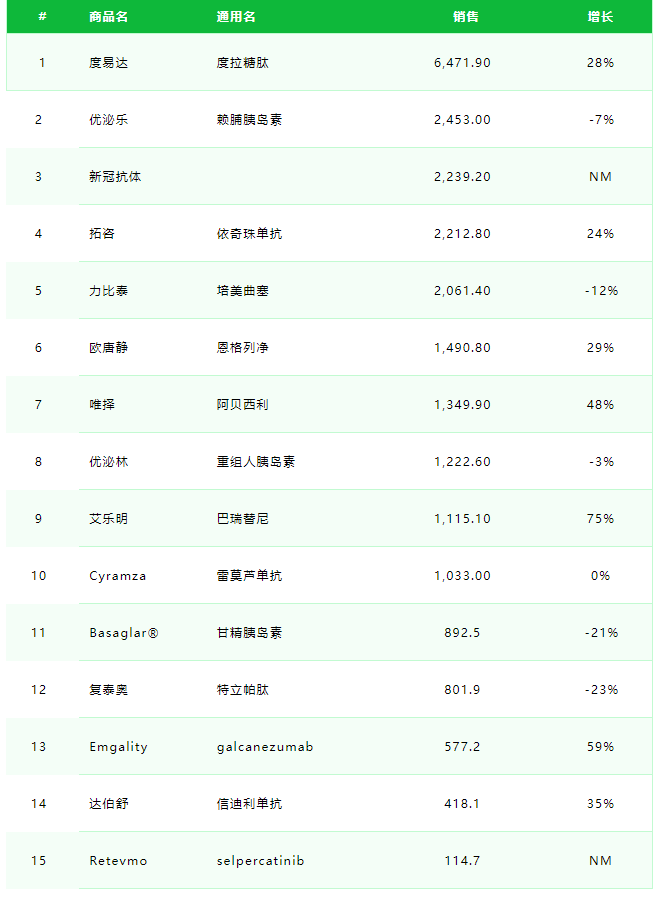Select the galcanezumab generic name cell
661x898 pixels.
click(x=265, y=746)
